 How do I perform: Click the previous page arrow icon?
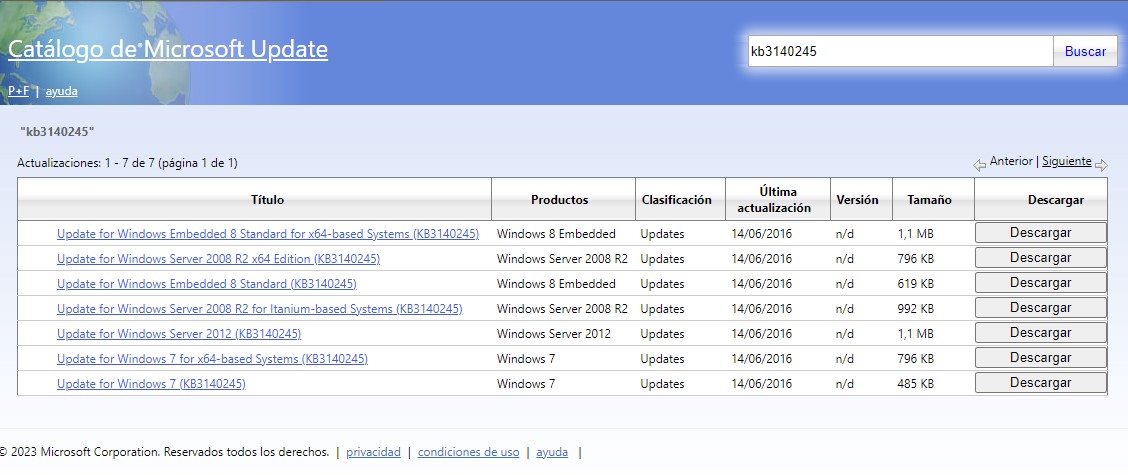[x=979, y=166]
